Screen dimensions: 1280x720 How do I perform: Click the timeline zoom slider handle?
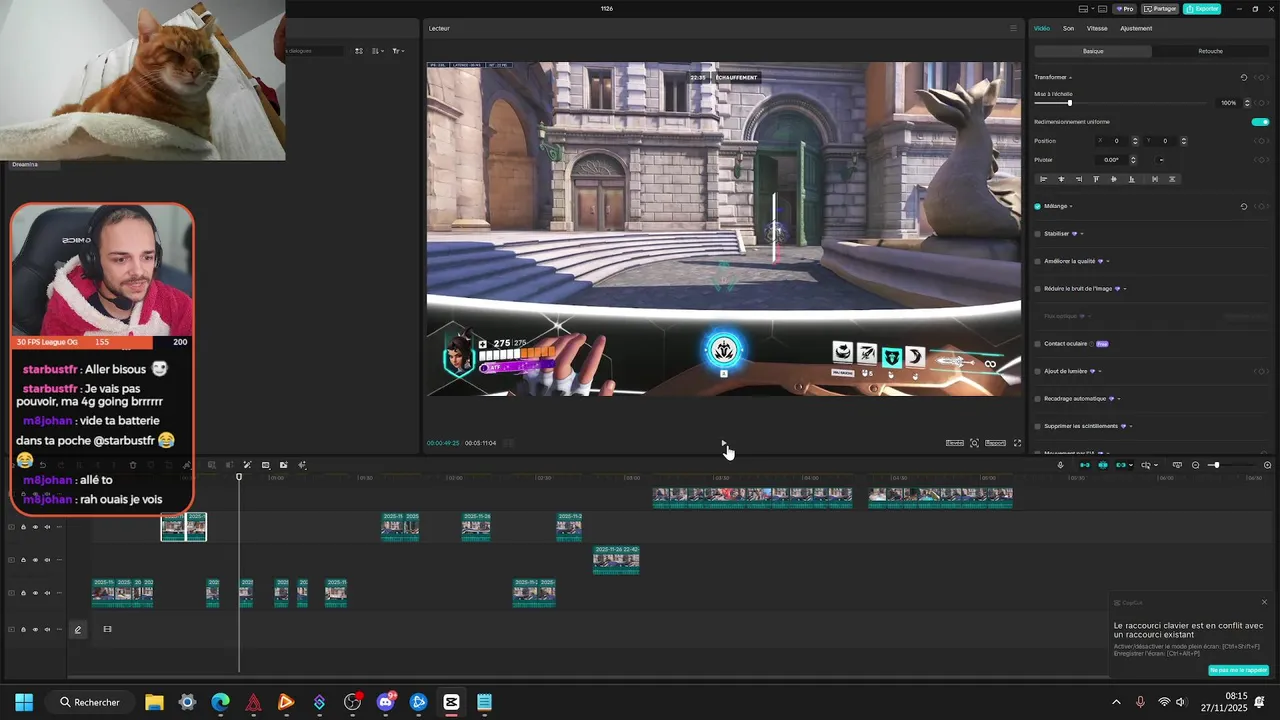pos(1216,465)
